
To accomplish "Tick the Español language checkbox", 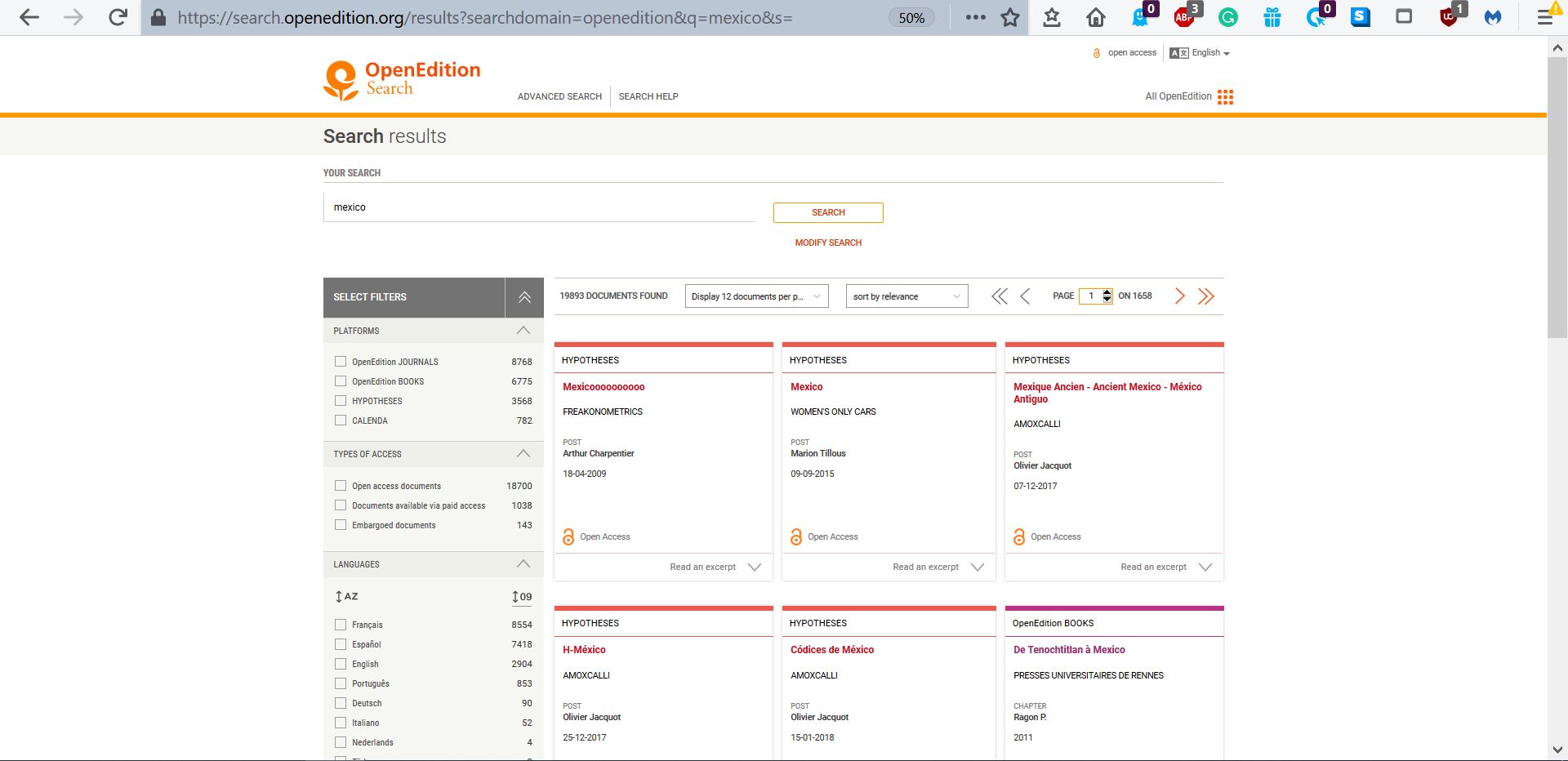I will tap(341, 644).
